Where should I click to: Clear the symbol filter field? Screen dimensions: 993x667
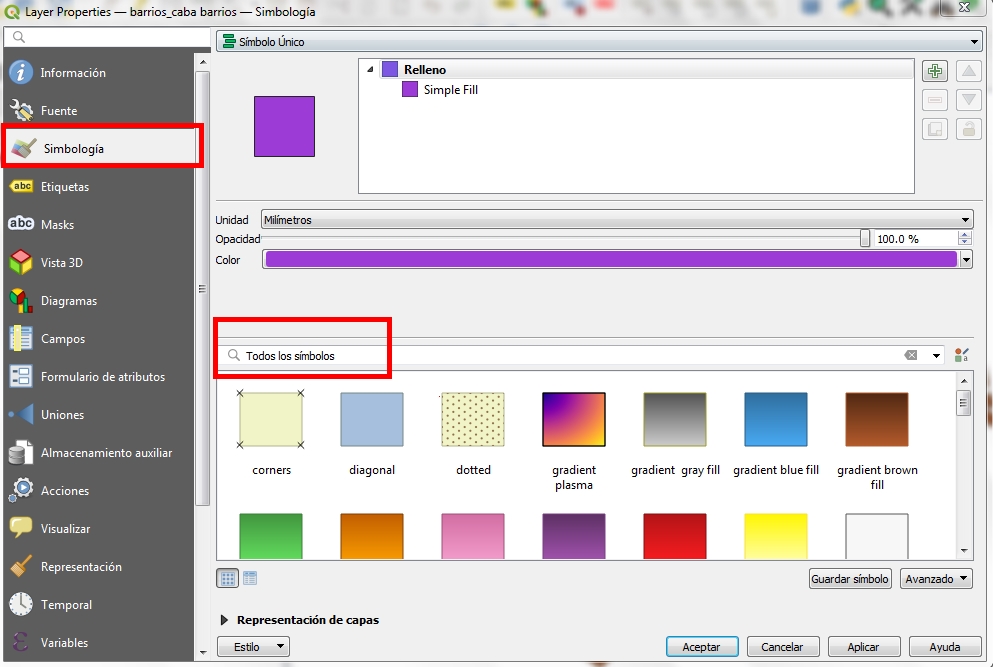coord(911,355)
